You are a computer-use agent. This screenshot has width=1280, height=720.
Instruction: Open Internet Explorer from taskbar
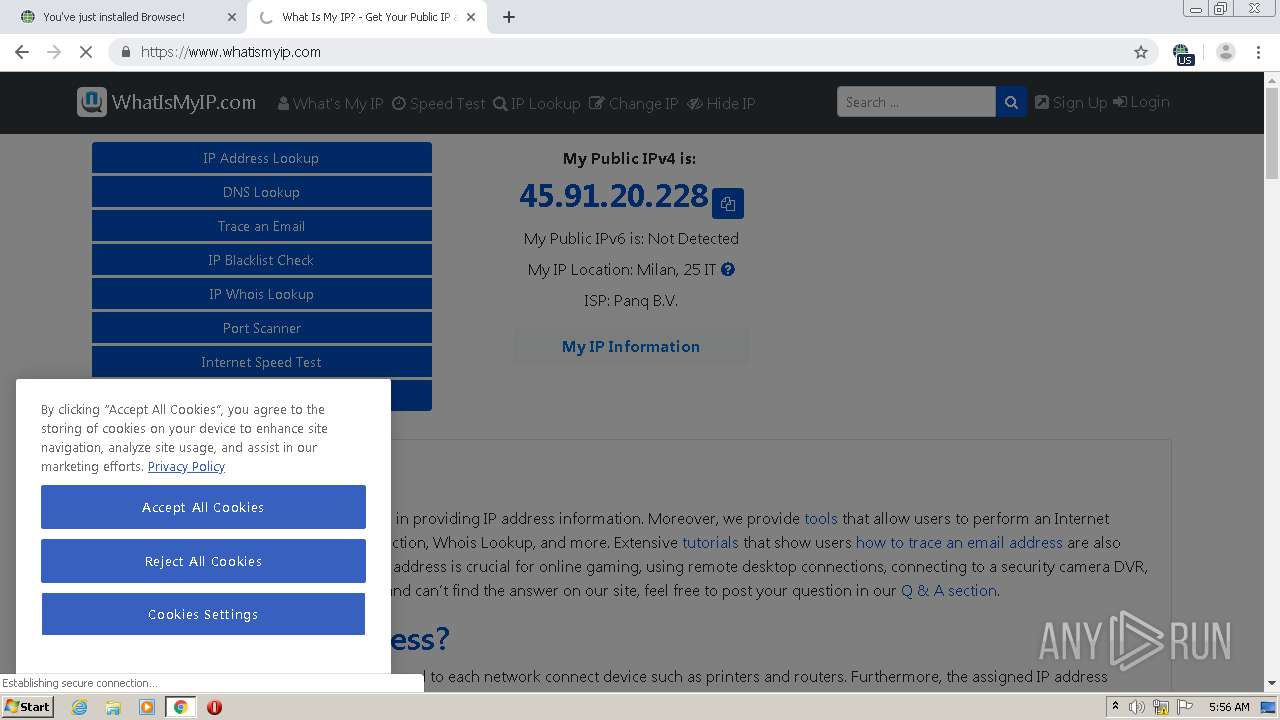pyautogui.click(x=79, y=707)
